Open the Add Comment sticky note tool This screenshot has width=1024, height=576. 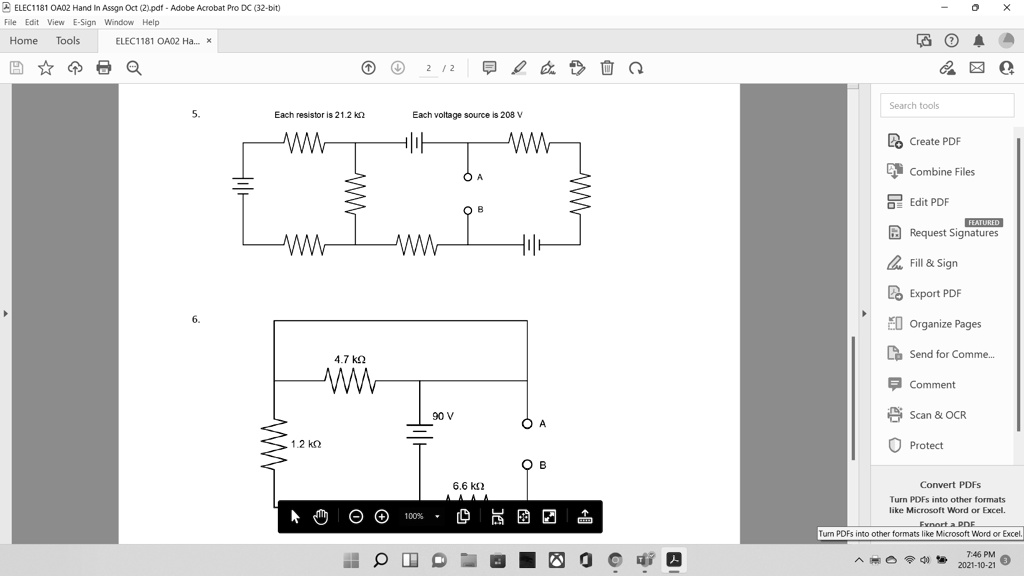click(488, 67)
